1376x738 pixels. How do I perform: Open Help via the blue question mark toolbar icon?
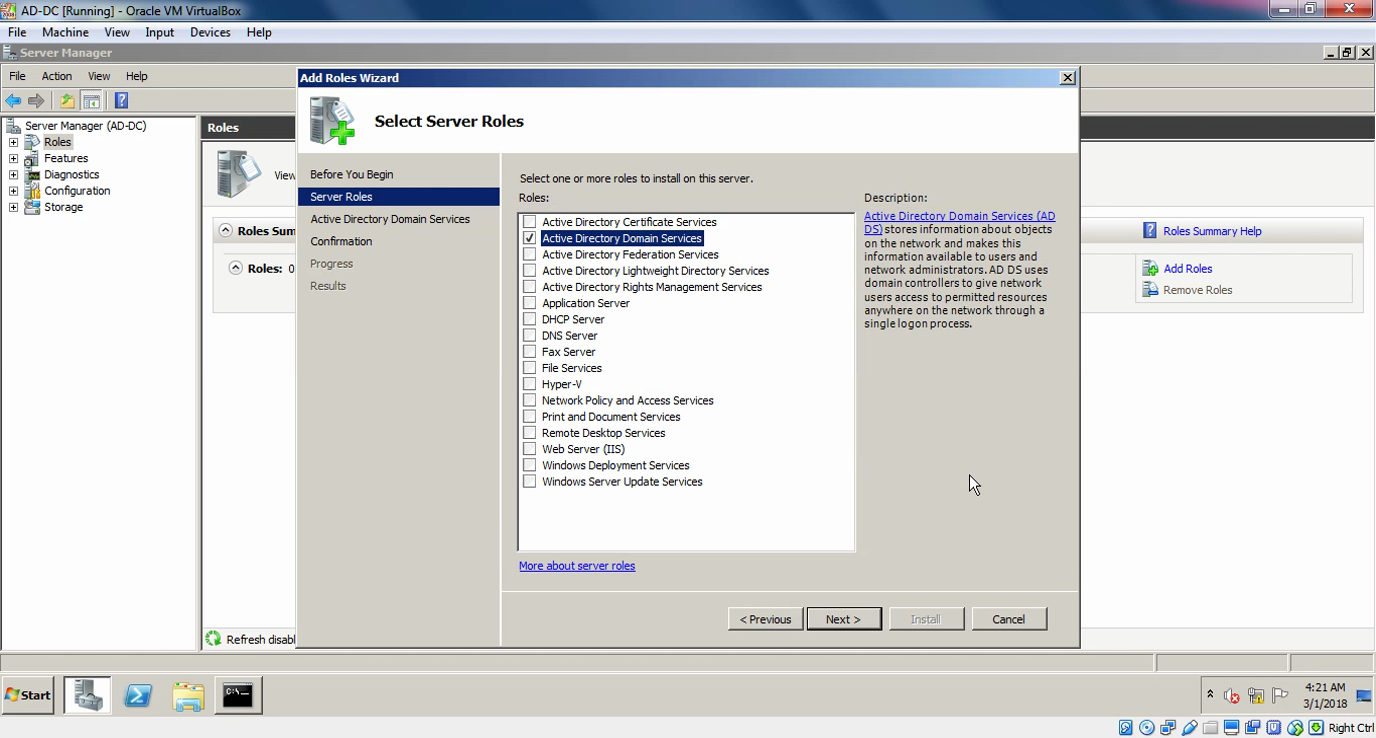coord(121,100)
